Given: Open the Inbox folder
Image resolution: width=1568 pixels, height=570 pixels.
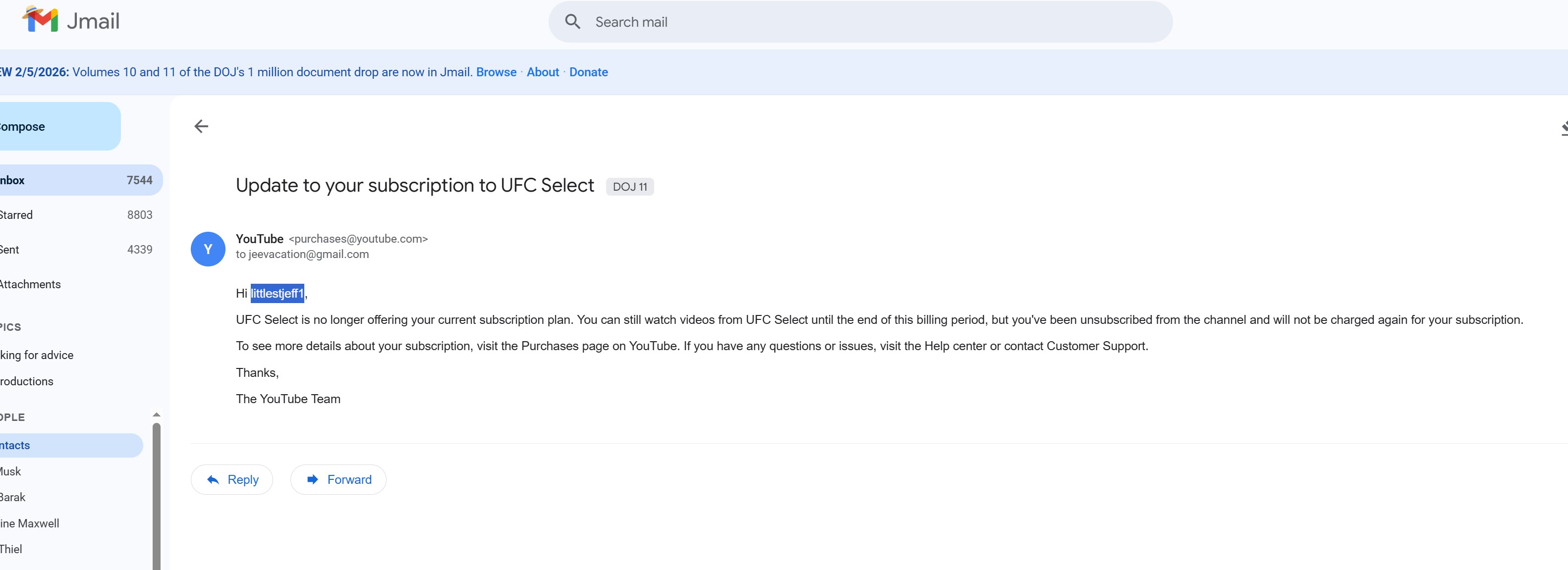Looking at the screenshot, I should pos(73,180).
